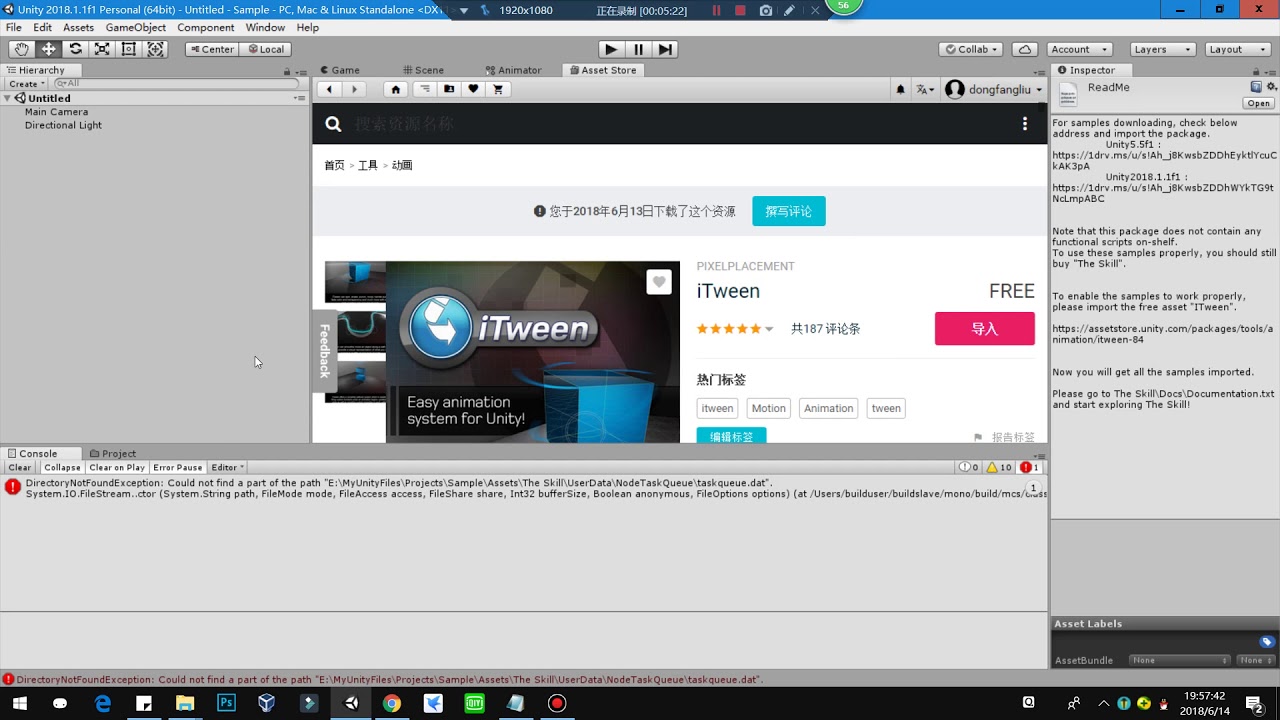The height and width of the screenshot is (720, 1280).
Task: Toggle Error Pause in Console
Action: [178, 467]
